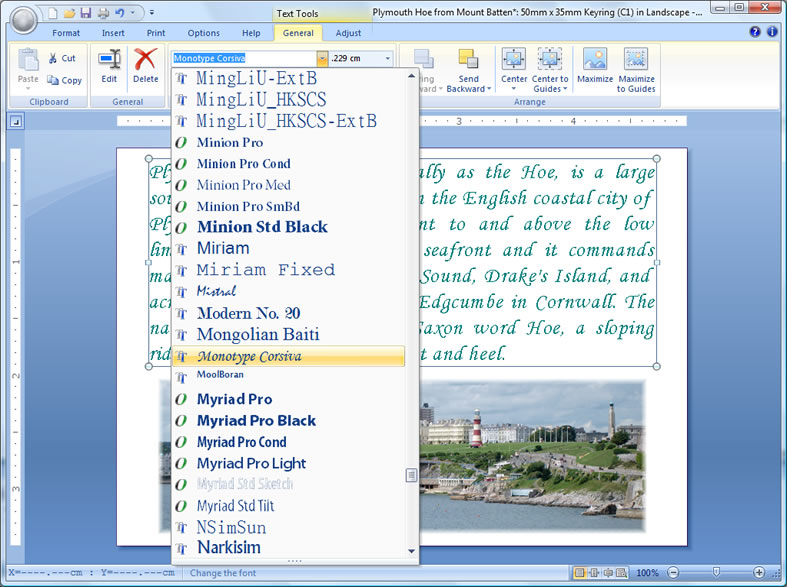Image resolution: width=787 pixels, height=587 pixels.
Task: Switch to the Adjust tab under Text Tools
Action: (x=348, y=33)
